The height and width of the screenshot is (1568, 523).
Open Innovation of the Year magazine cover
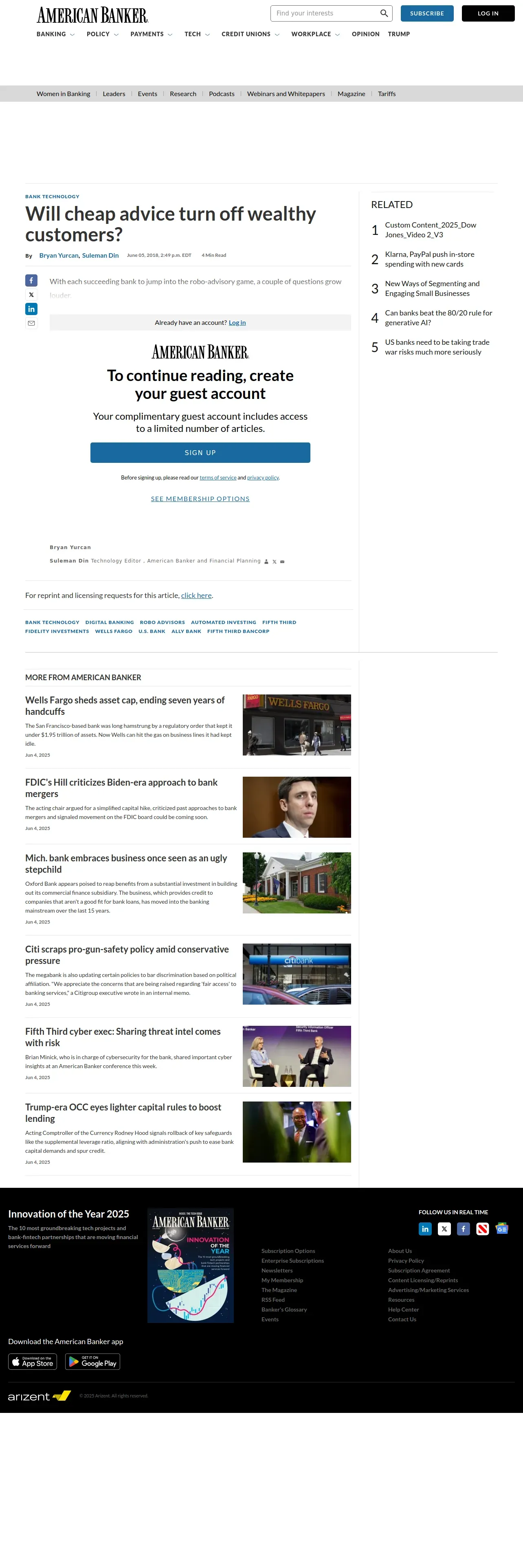point(191,1266)
